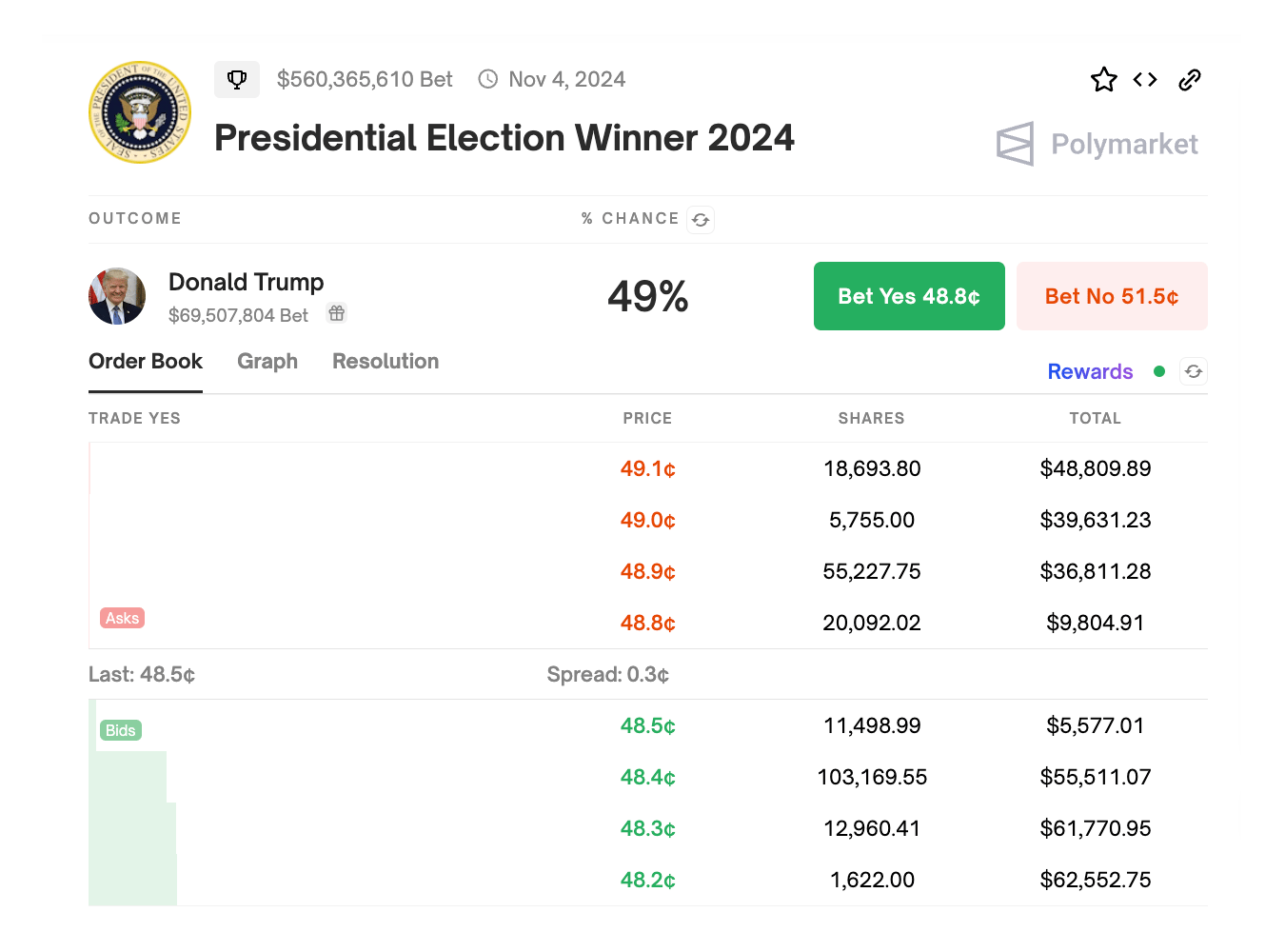Refresh the % chance column icon

tap(701, 220)
